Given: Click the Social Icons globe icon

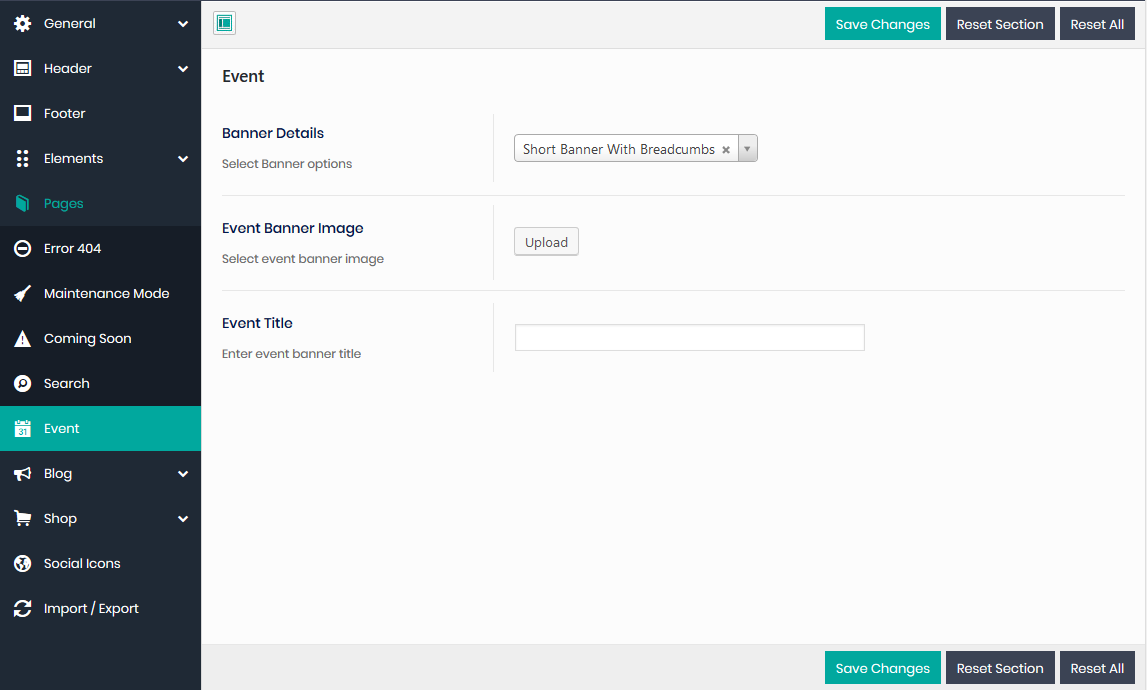Looking at the screenshot, I should [x=22, y=564].
